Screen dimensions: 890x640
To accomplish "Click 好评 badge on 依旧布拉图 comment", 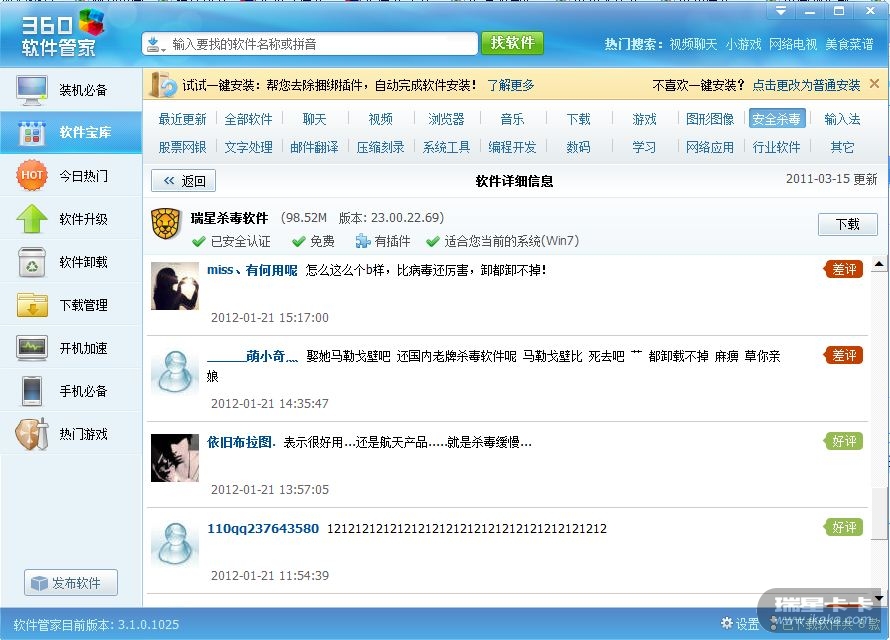I will [843, 441].
